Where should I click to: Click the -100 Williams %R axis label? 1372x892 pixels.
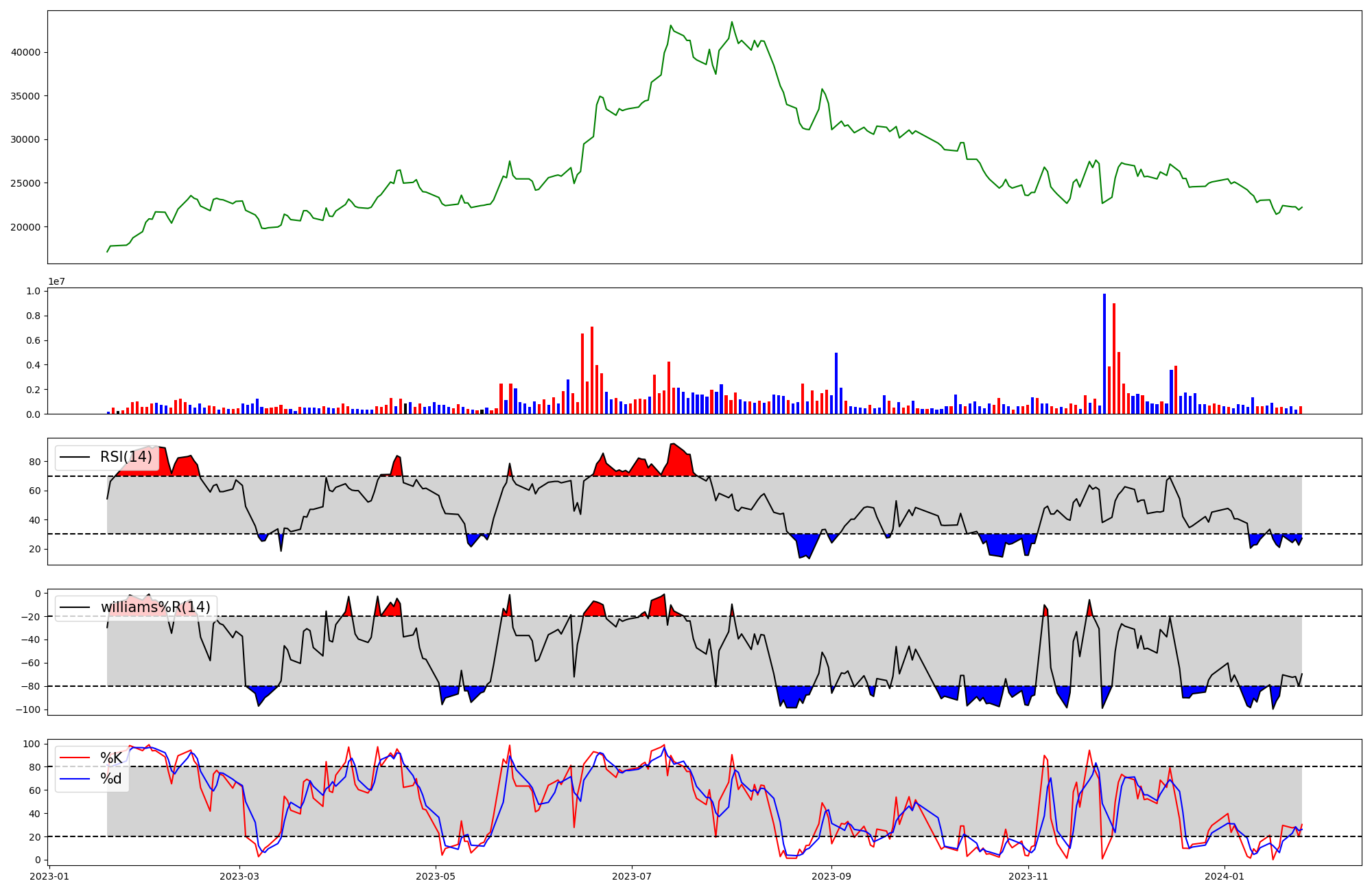(27, 709)
